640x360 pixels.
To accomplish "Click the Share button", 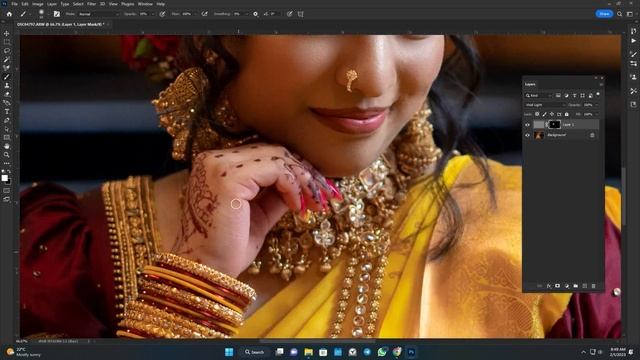I will [604, 14].
